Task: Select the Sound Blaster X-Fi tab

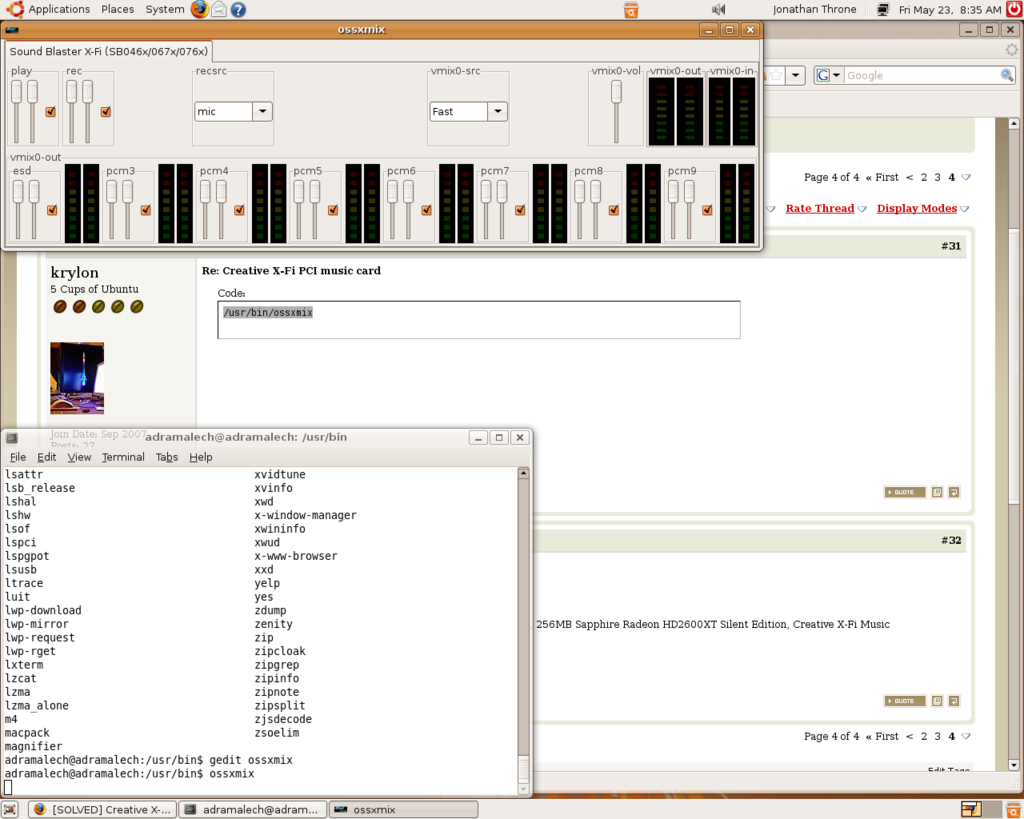Action: click(108, 52)
